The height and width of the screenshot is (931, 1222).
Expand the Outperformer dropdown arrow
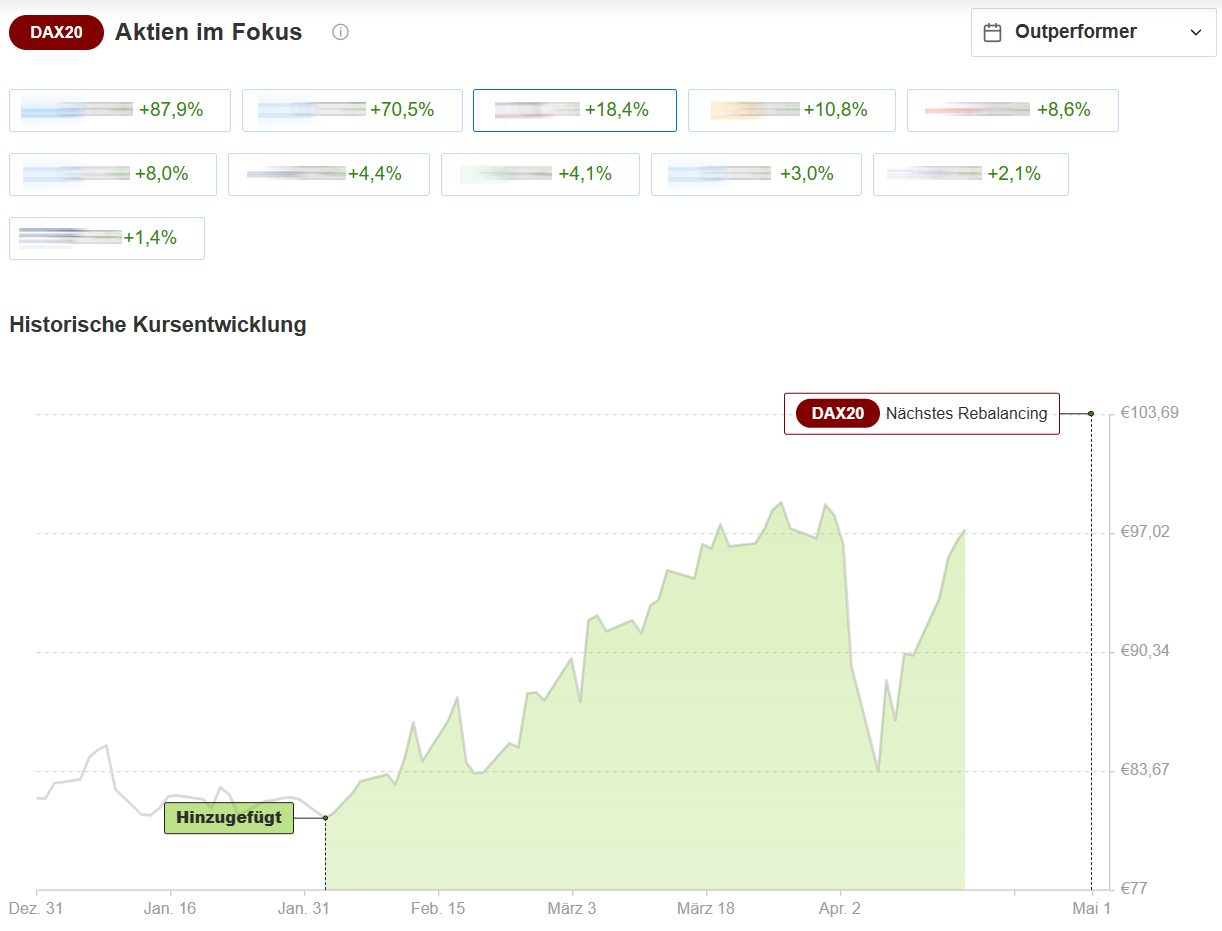point(1196,33)
